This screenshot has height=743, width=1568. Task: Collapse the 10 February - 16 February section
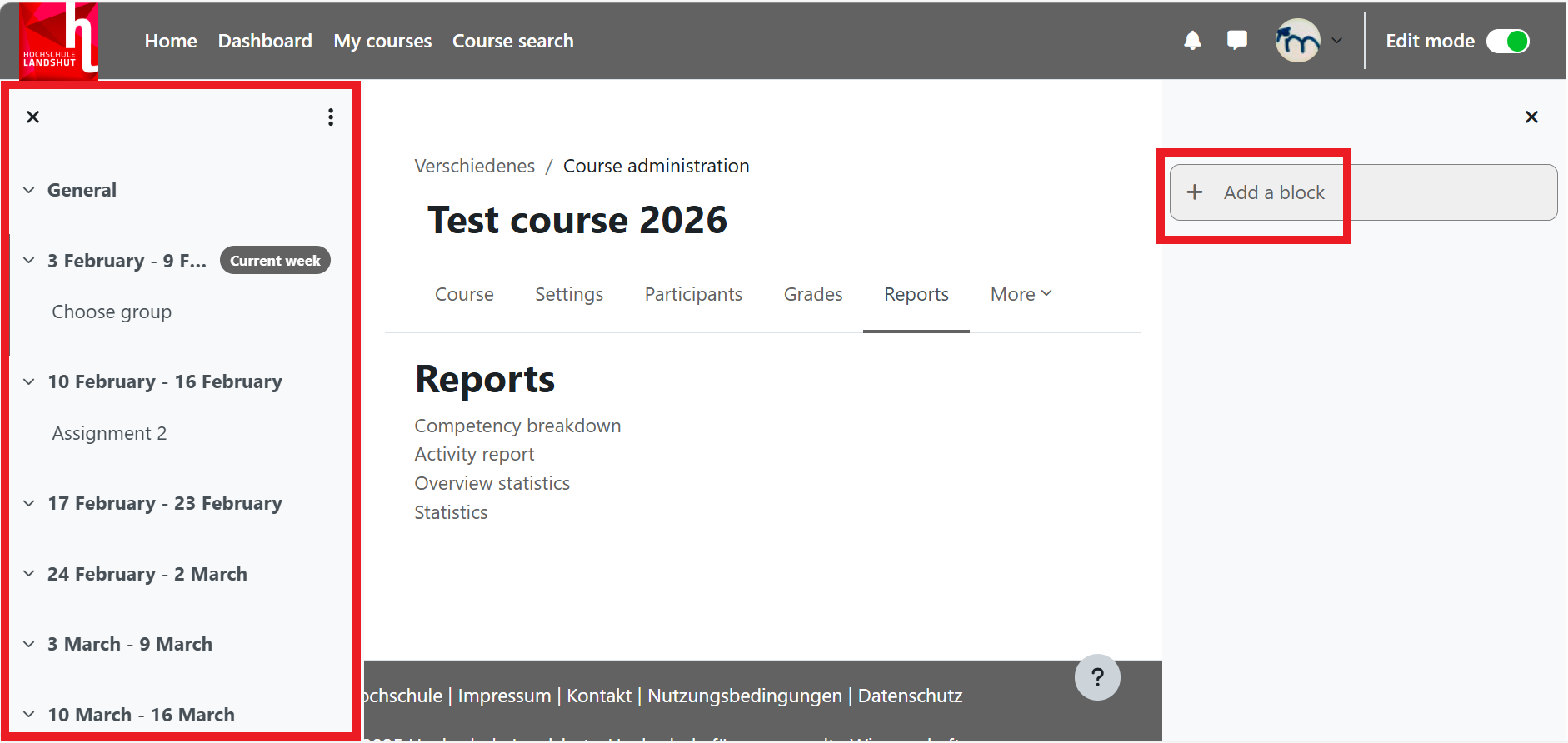(x=29, y=382)
